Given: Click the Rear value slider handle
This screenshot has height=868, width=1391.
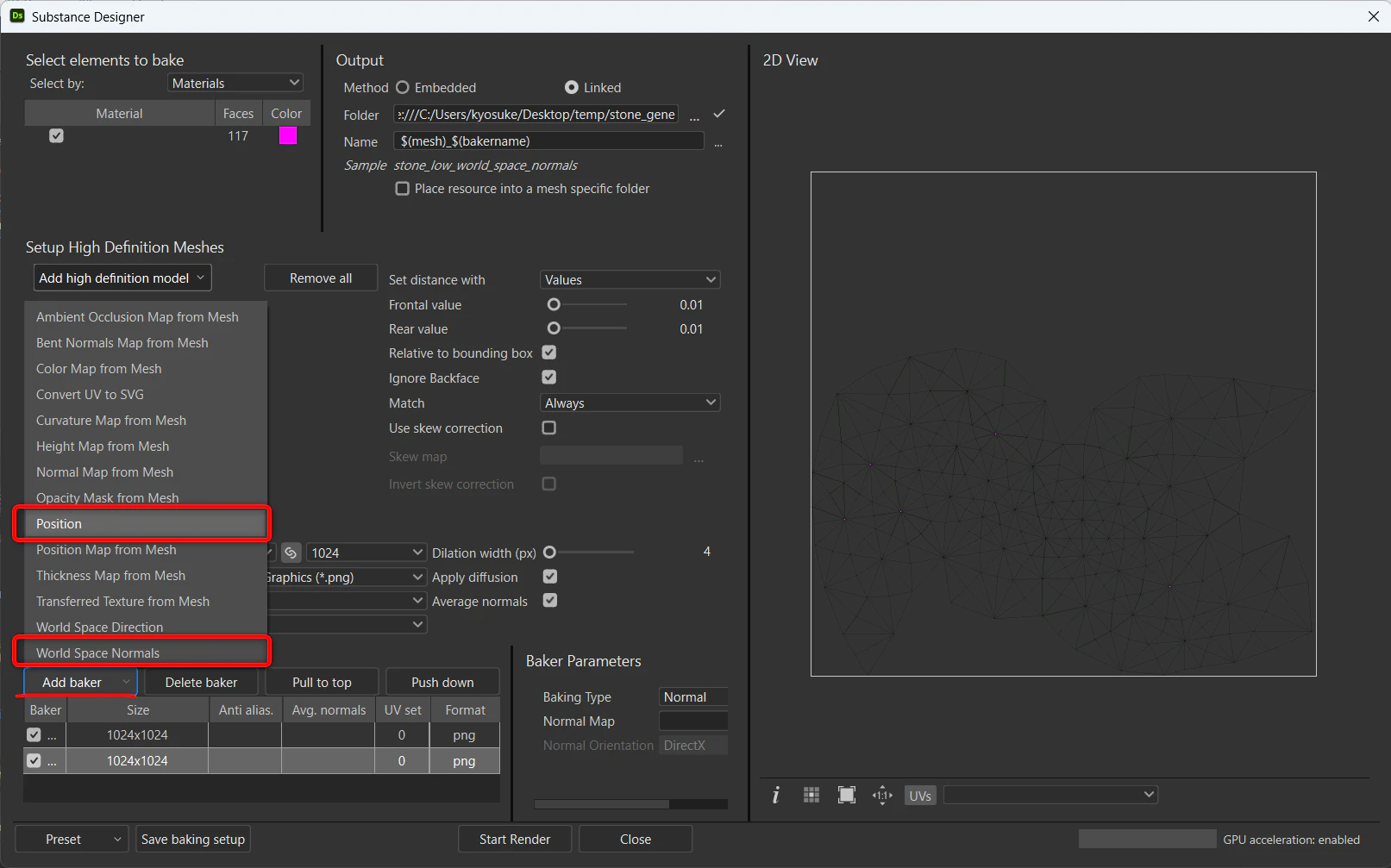Looking at the screenshot, I should click(x=554, y=328).
